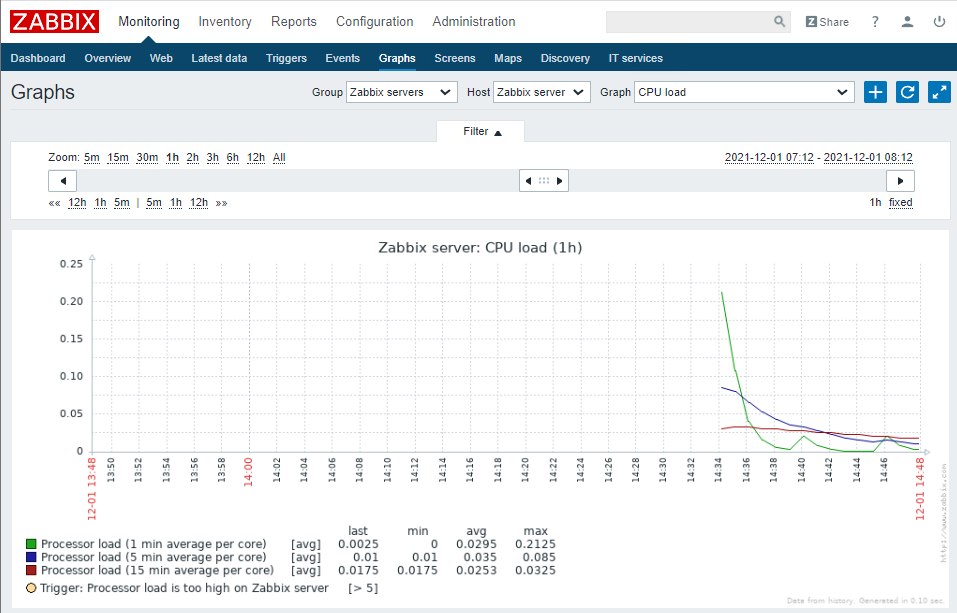Viewport: 957px width, 613px height.
Task: Go to the Overview submenu
Action: [107, 58]
